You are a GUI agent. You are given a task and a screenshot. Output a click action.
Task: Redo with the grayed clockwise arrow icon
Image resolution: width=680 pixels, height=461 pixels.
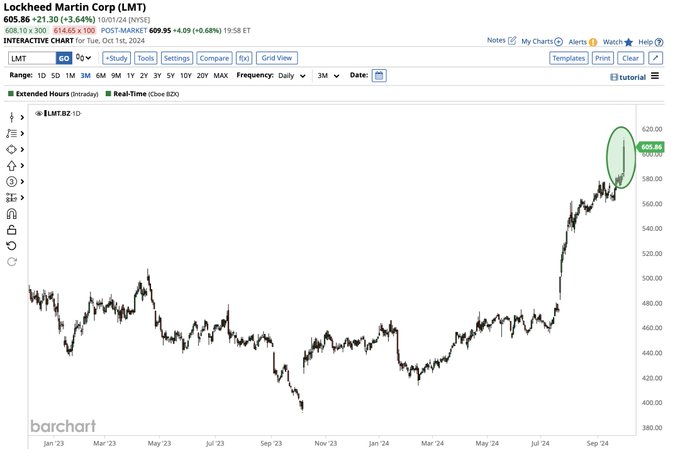pos(12,262)
